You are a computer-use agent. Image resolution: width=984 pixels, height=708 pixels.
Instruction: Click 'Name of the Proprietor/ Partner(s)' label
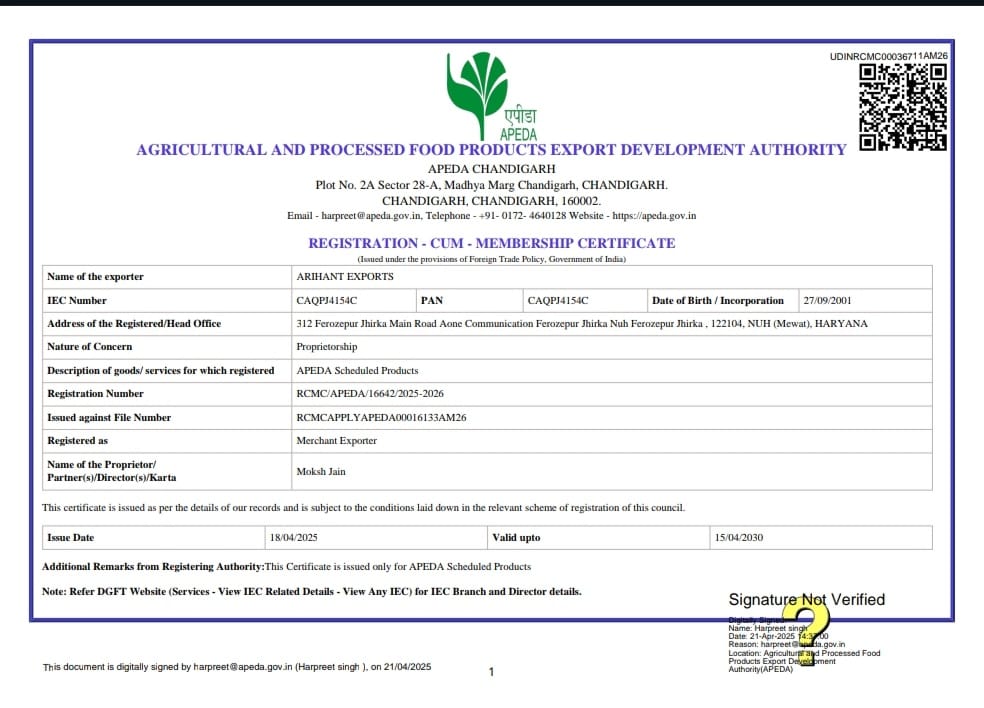coord(112,471)
